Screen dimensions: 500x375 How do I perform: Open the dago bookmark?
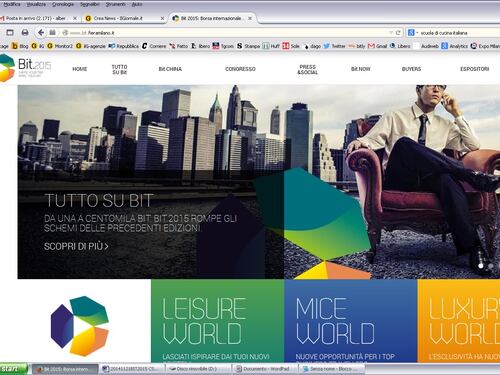312,46
